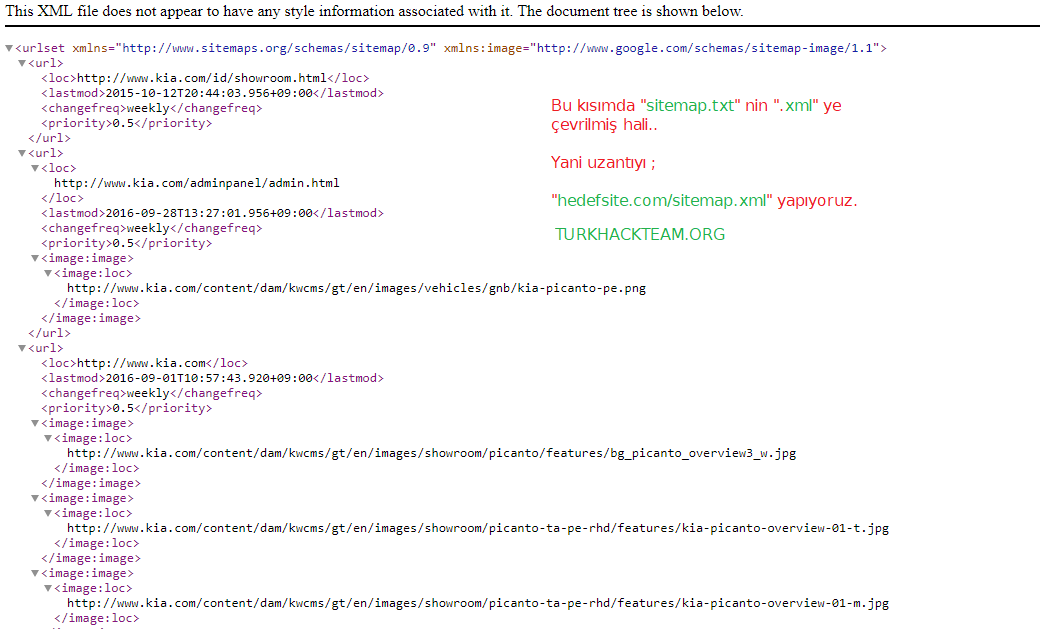The width and height of the screenshot is (1040, 629).
Task: Collapse image:loc node holding kia-picanto-overview-01-t.jpg
Action: tap(48, 514)
